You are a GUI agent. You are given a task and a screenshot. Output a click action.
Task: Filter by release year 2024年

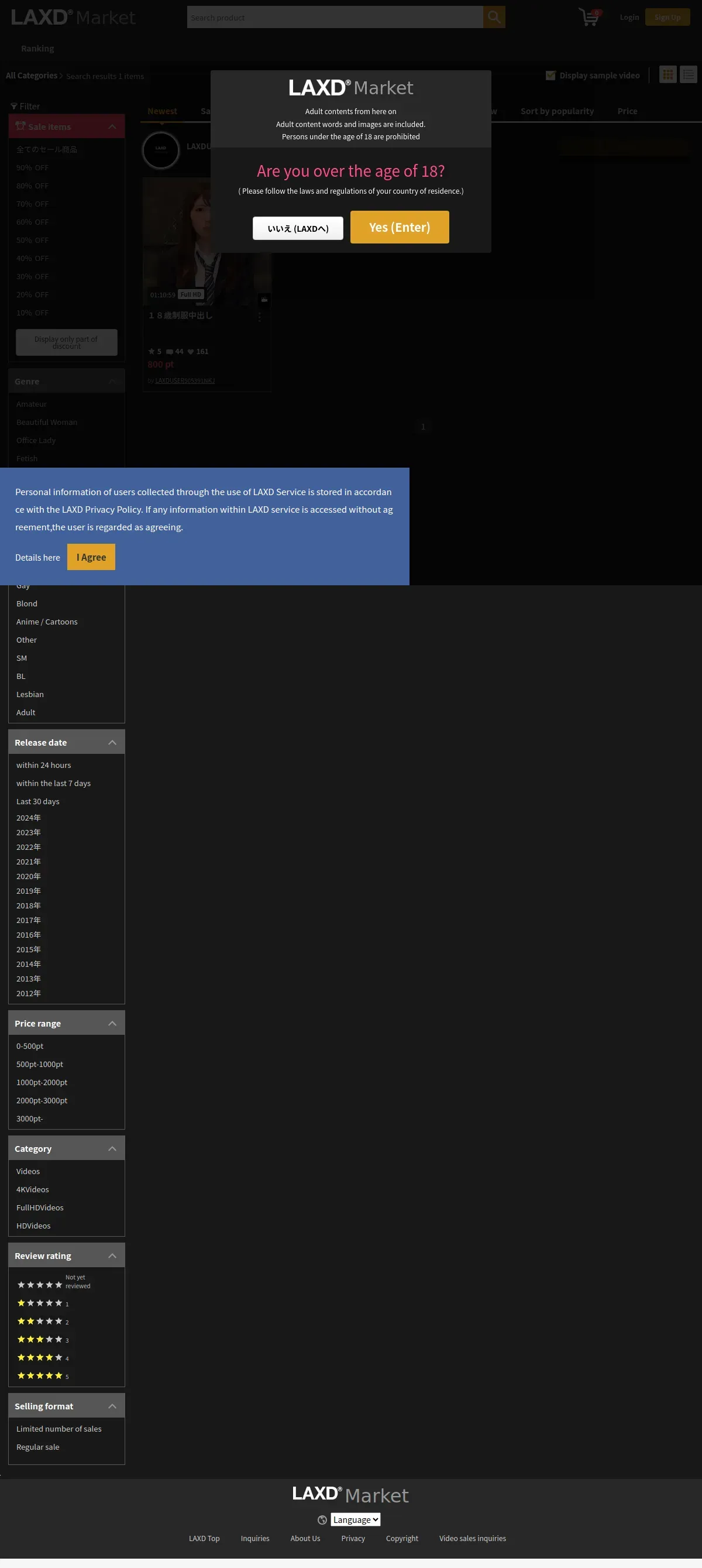click(29, 818)
